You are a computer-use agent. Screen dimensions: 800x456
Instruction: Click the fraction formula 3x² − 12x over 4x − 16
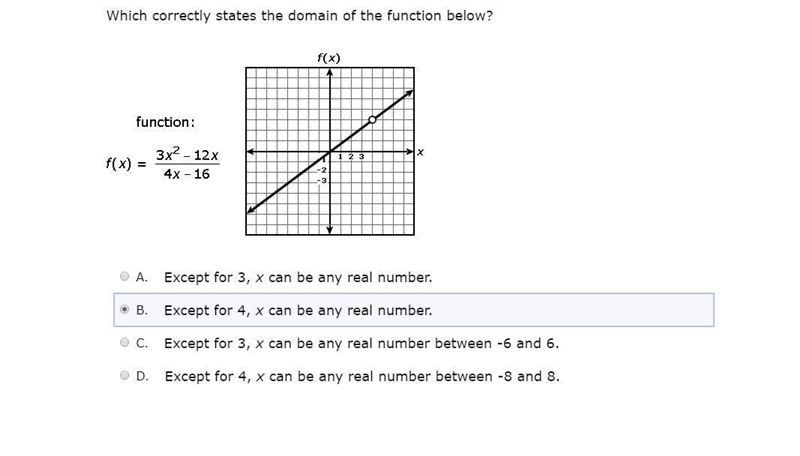point(187,164)
